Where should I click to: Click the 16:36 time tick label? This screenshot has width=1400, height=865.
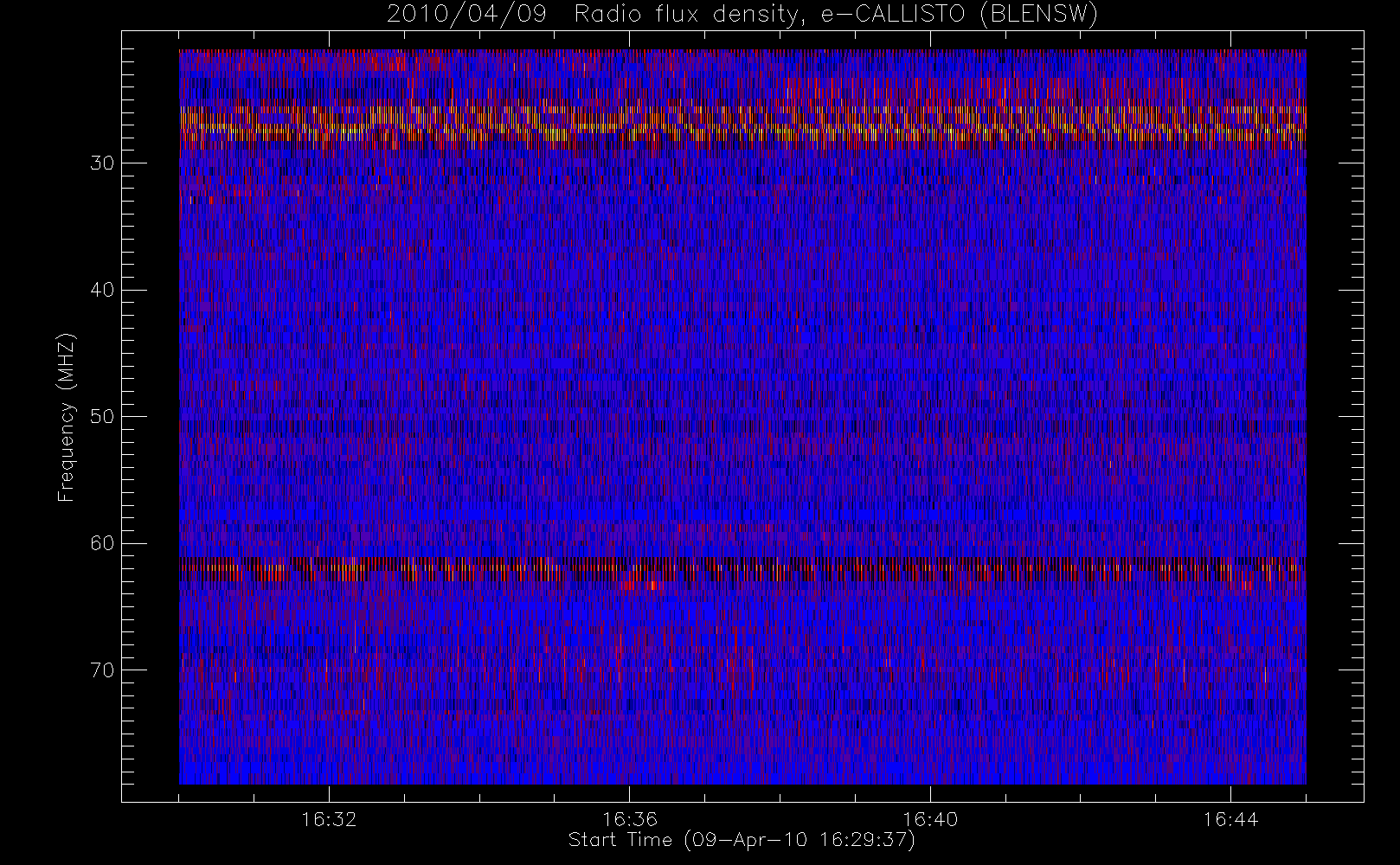630,819
